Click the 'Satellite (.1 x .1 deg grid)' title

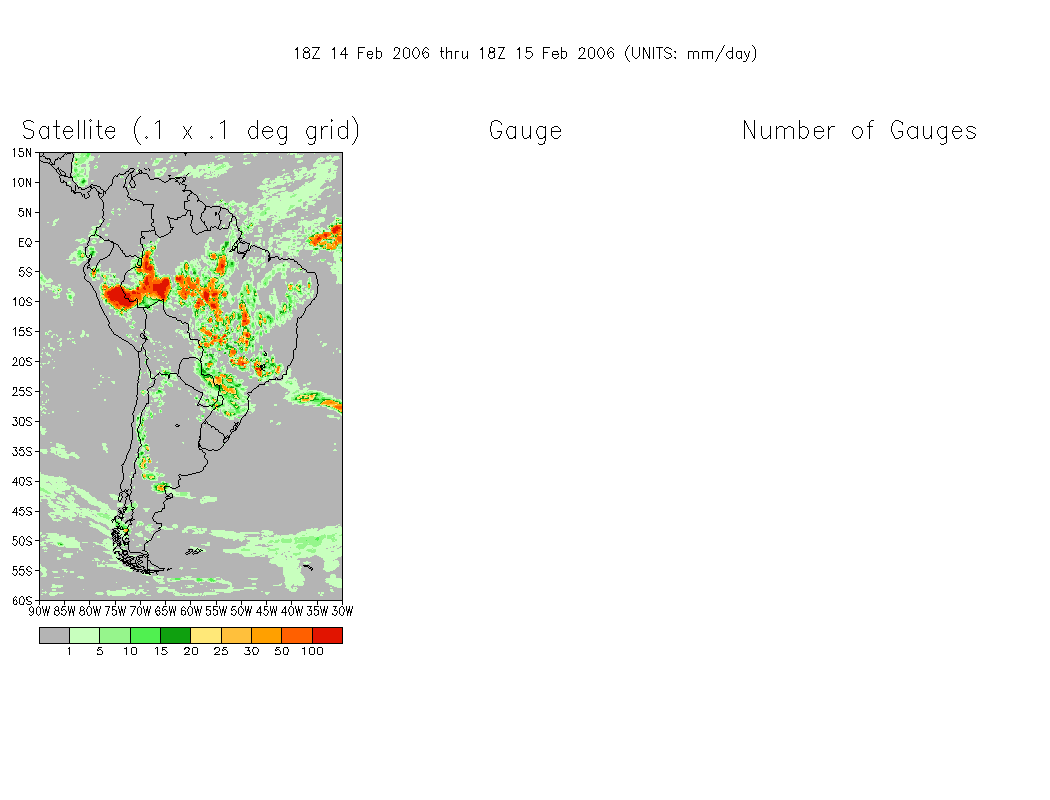191,131
